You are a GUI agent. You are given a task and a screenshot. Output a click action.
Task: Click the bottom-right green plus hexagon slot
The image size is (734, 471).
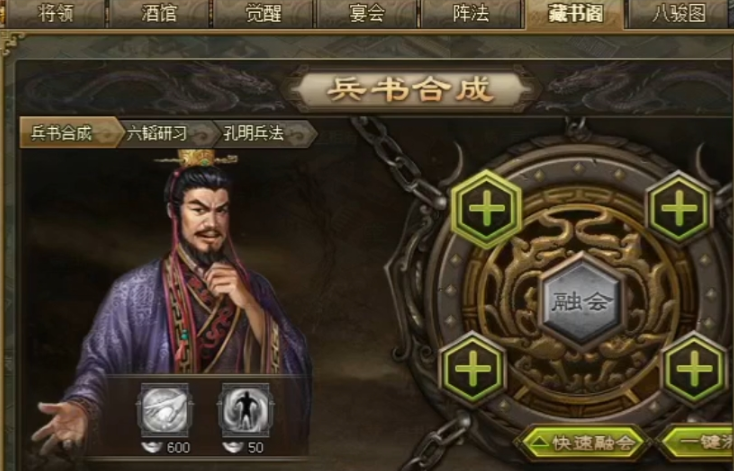tap(694, 369)
